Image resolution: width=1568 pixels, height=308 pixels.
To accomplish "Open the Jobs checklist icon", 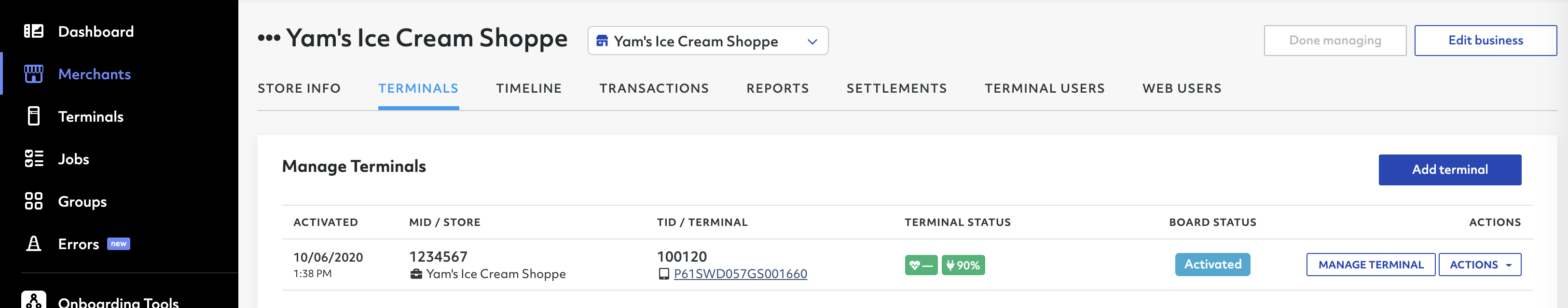I will (x=33, y=159).
